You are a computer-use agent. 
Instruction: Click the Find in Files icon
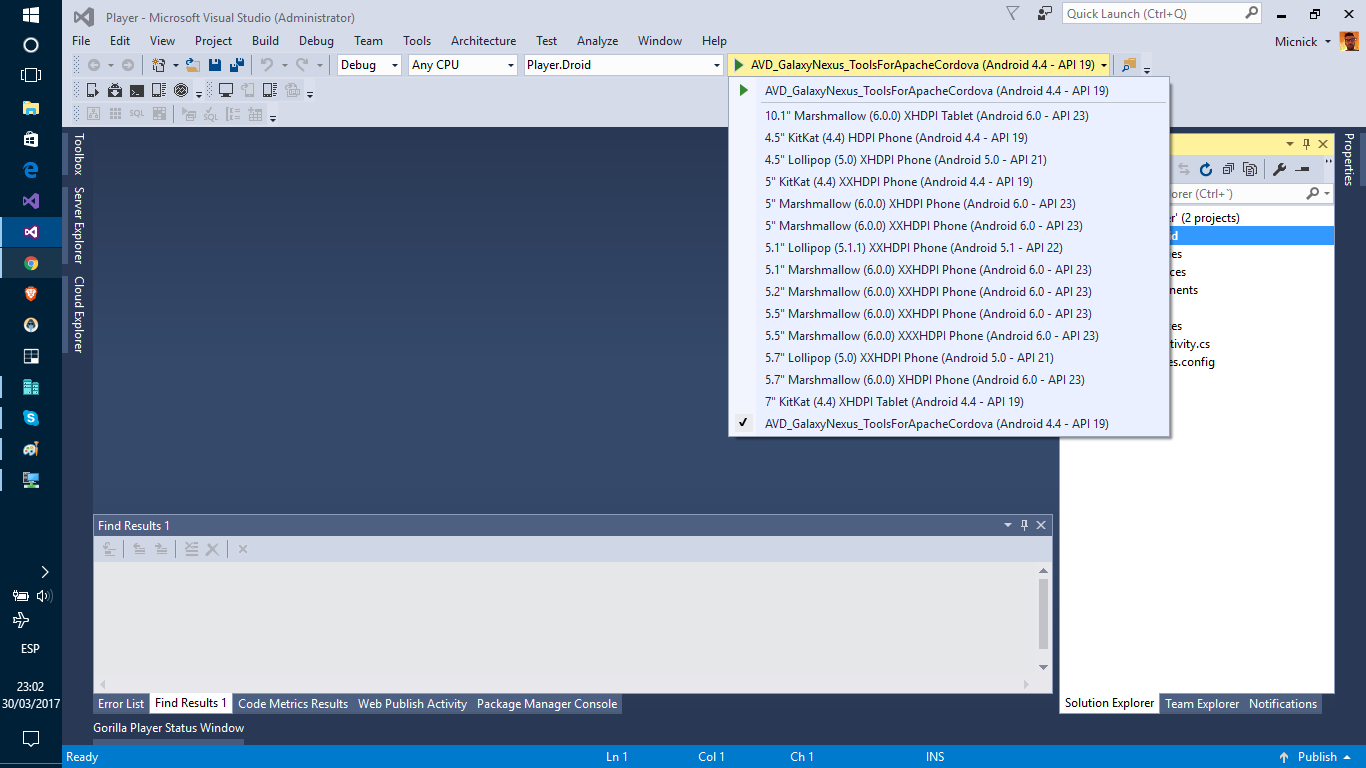1128,65
